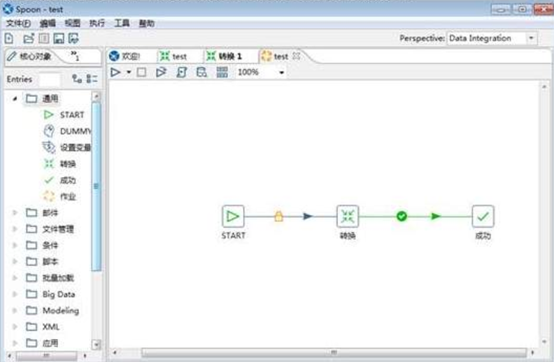Image resolution: width=554 pixels, height=362 pixels.
Task: Click the Modeling folder label
Action: pyautogui.click(x=61, y=310)
